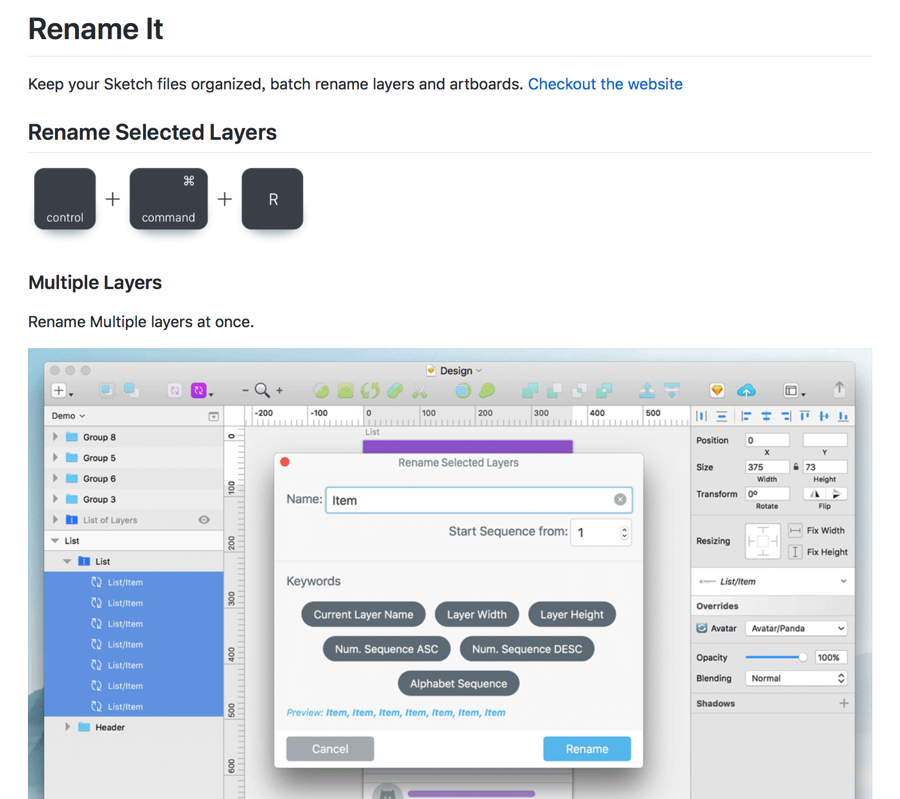The image size is (900, 799).
Task: Insert the Current Layer Name keyword
Action: click(x=363, y=615)
